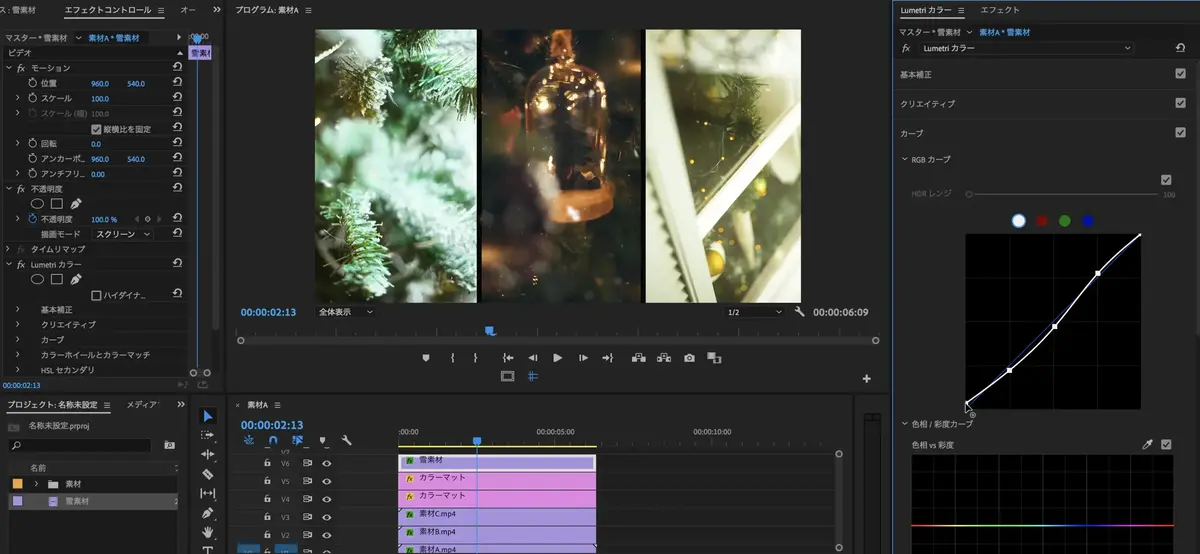1200x554 pixels.
Task: Toggle the Curves (カーブ) section checkbox
Action: pyautogui.click(x=1180, y=133)
